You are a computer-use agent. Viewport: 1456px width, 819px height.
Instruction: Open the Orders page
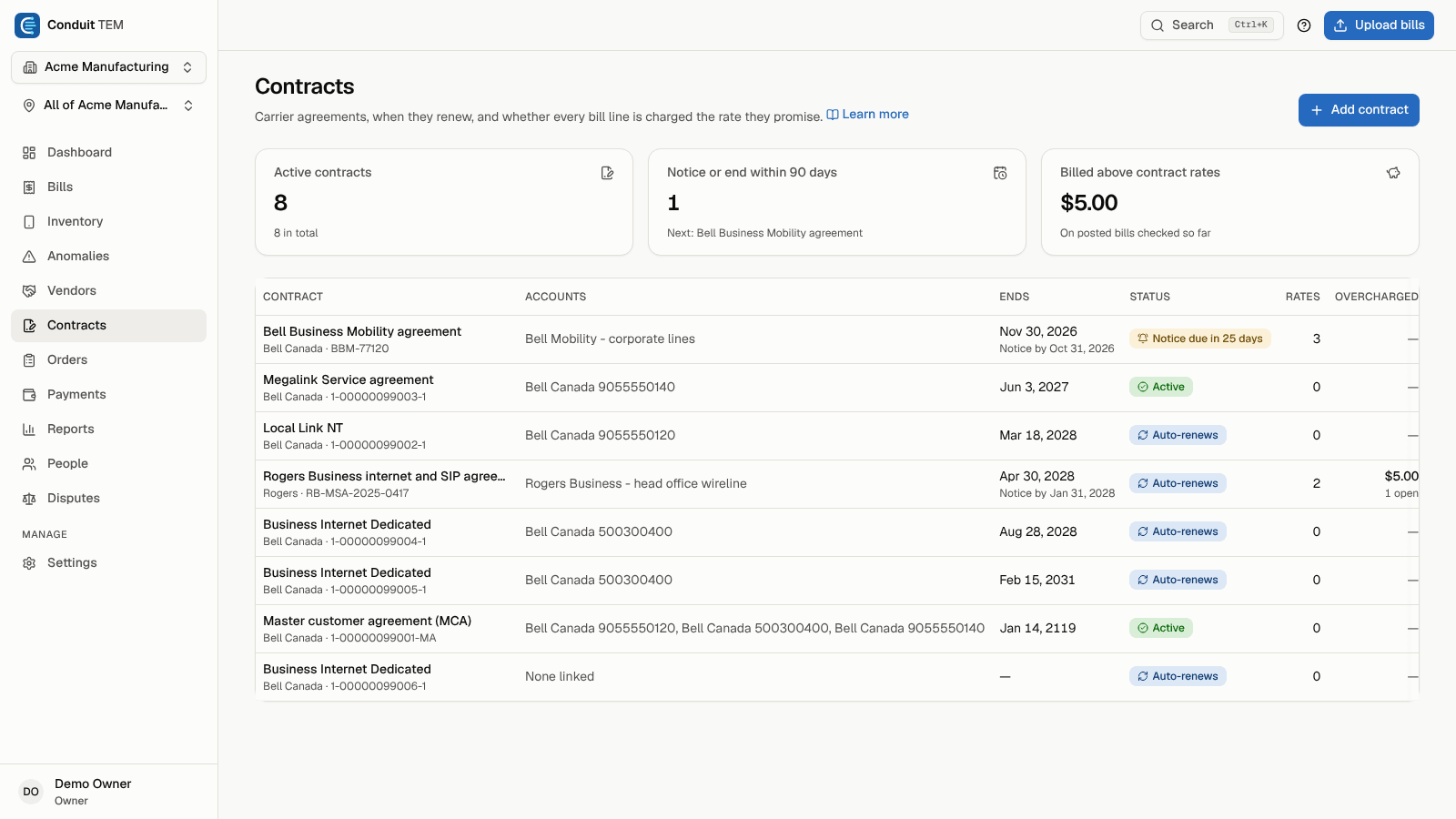(108, 360)
